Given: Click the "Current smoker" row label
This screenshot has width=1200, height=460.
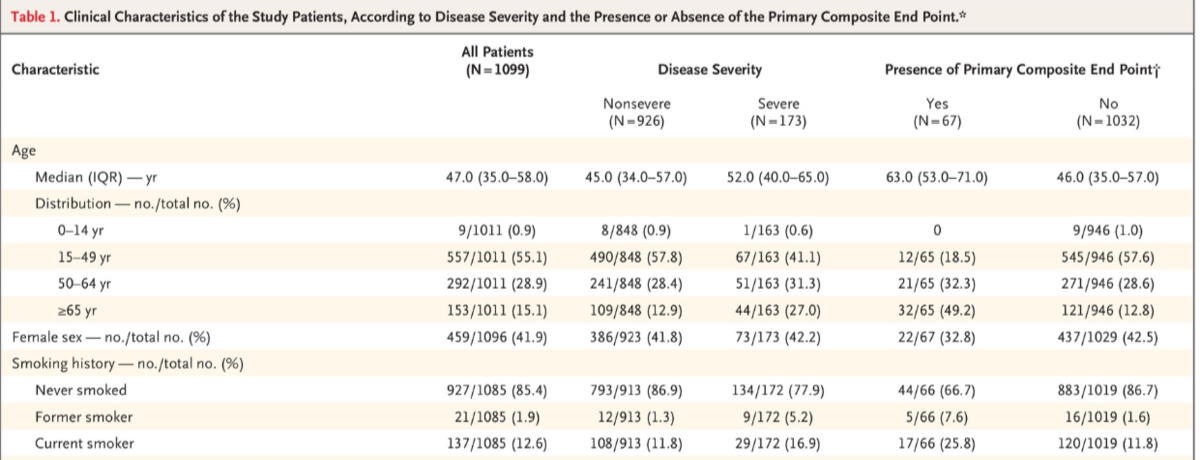Looking at the screenshot, I should [x=87, y=443].
